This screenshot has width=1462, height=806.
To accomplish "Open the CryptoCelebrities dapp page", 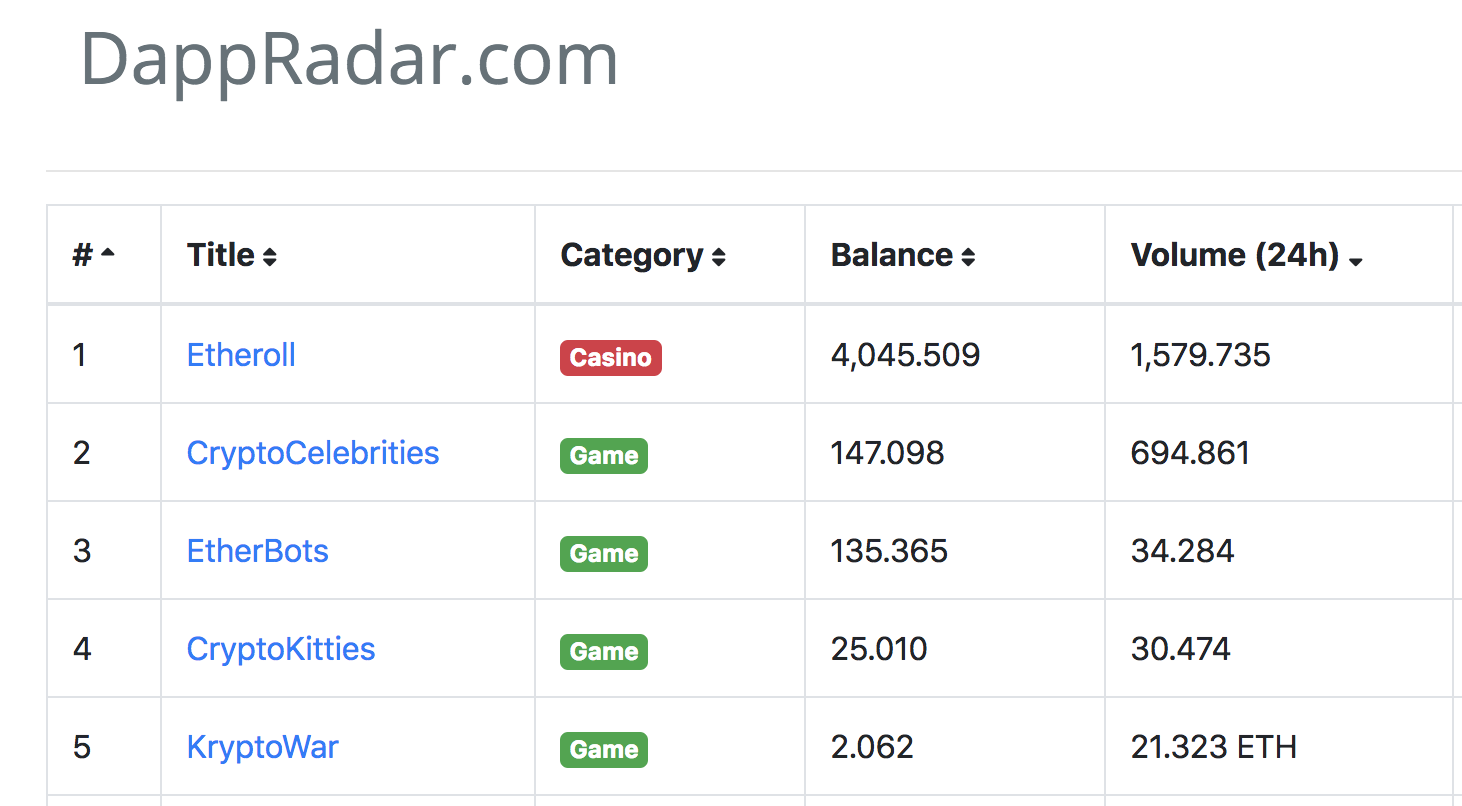I will click(x=313, y=453).
